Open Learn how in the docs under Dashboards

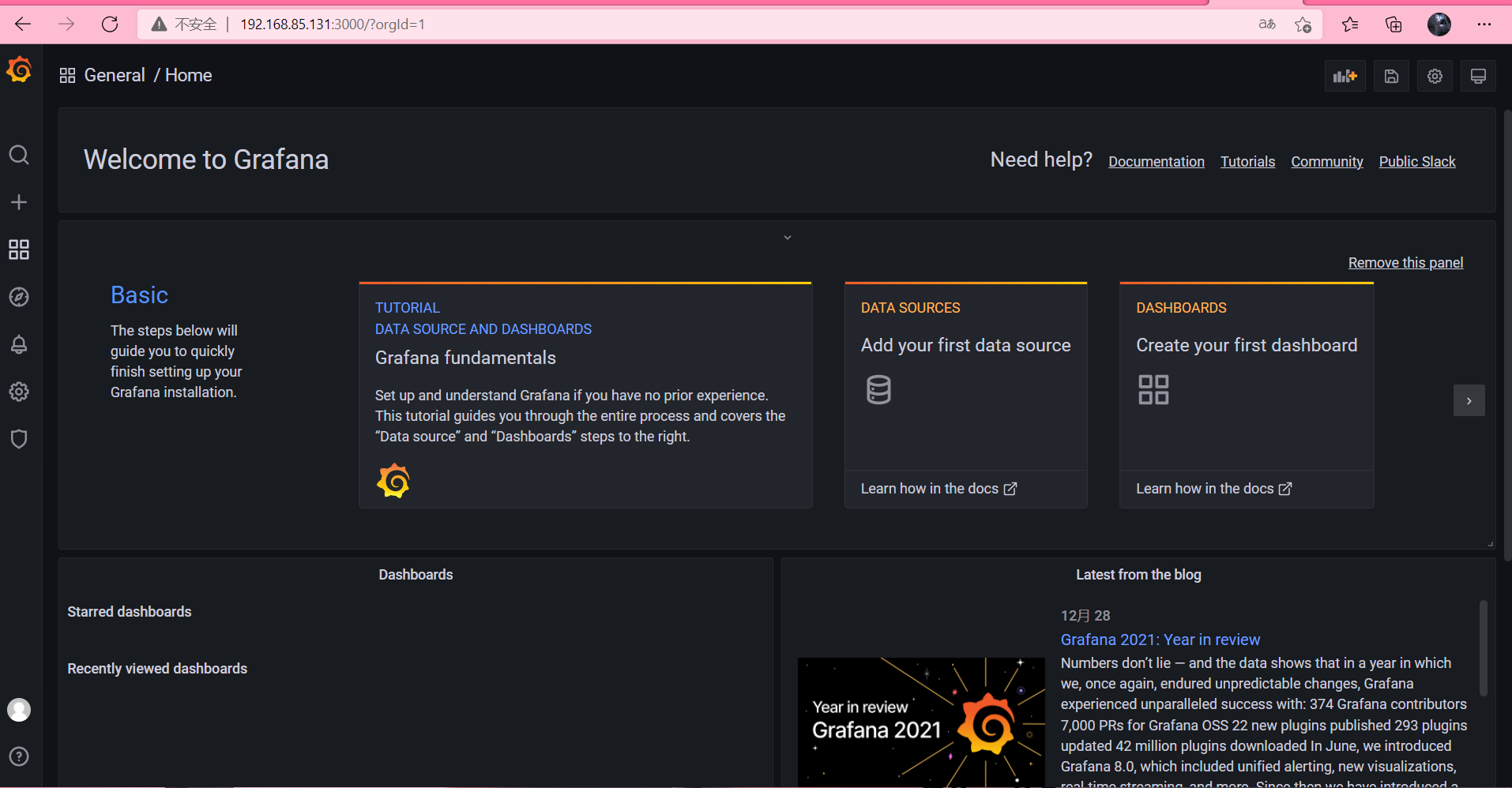[x=1213, y=489]
